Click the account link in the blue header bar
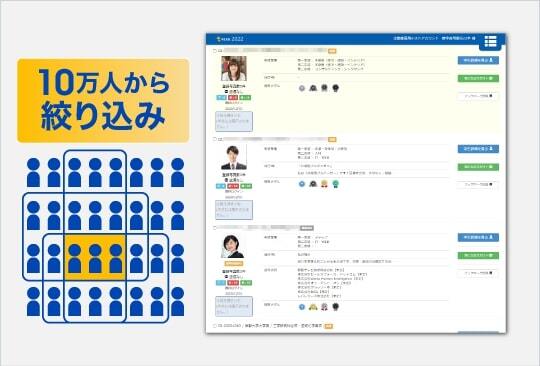The image size is (540, 366). coord(416,38)
